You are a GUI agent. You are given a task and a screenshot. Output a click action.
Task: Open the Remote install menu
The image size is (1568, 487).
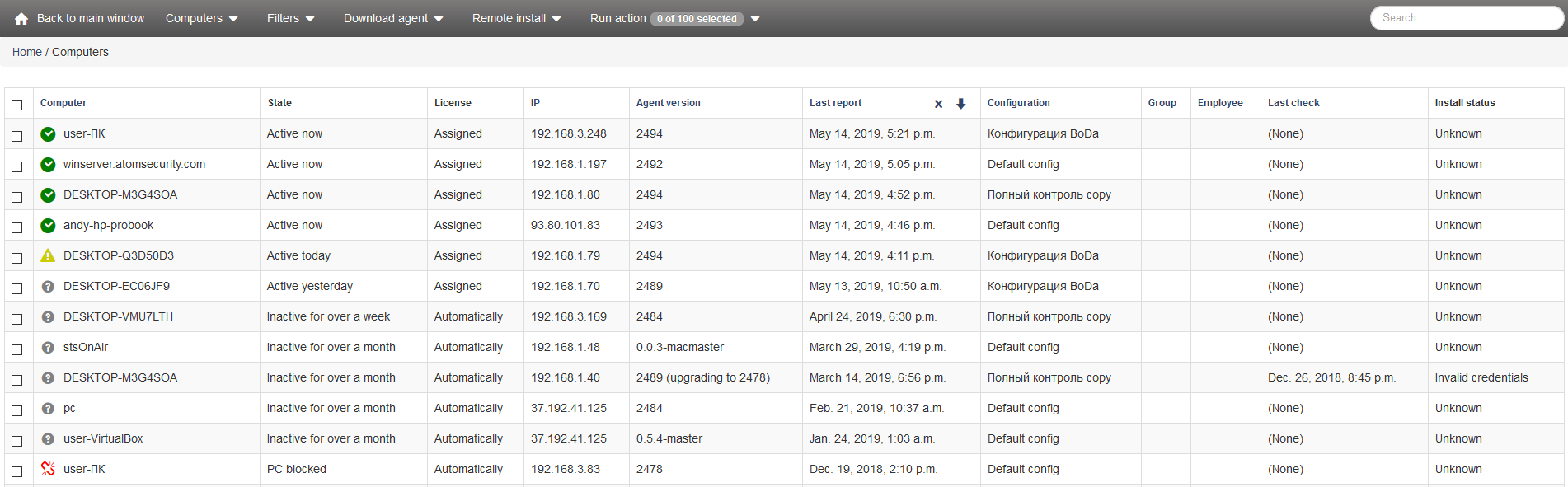(516, 19)
